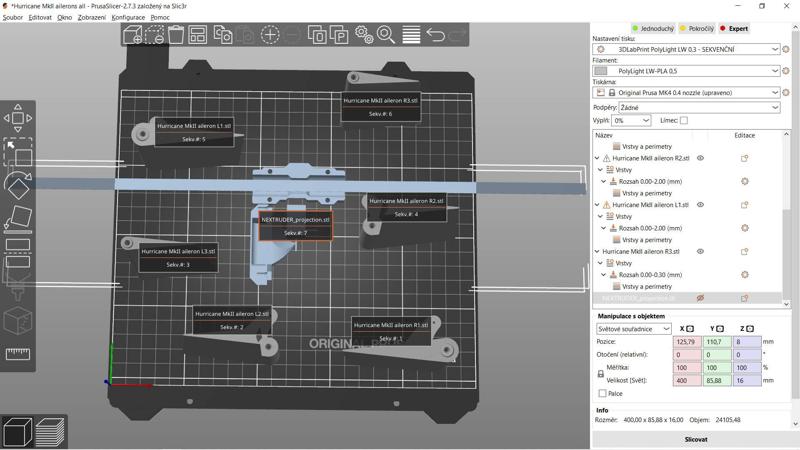This screenshot has height=450, width=800.
Task: Toggle visibility of Hurricane MkII aileron R2.stl
Action: (701, 158)
